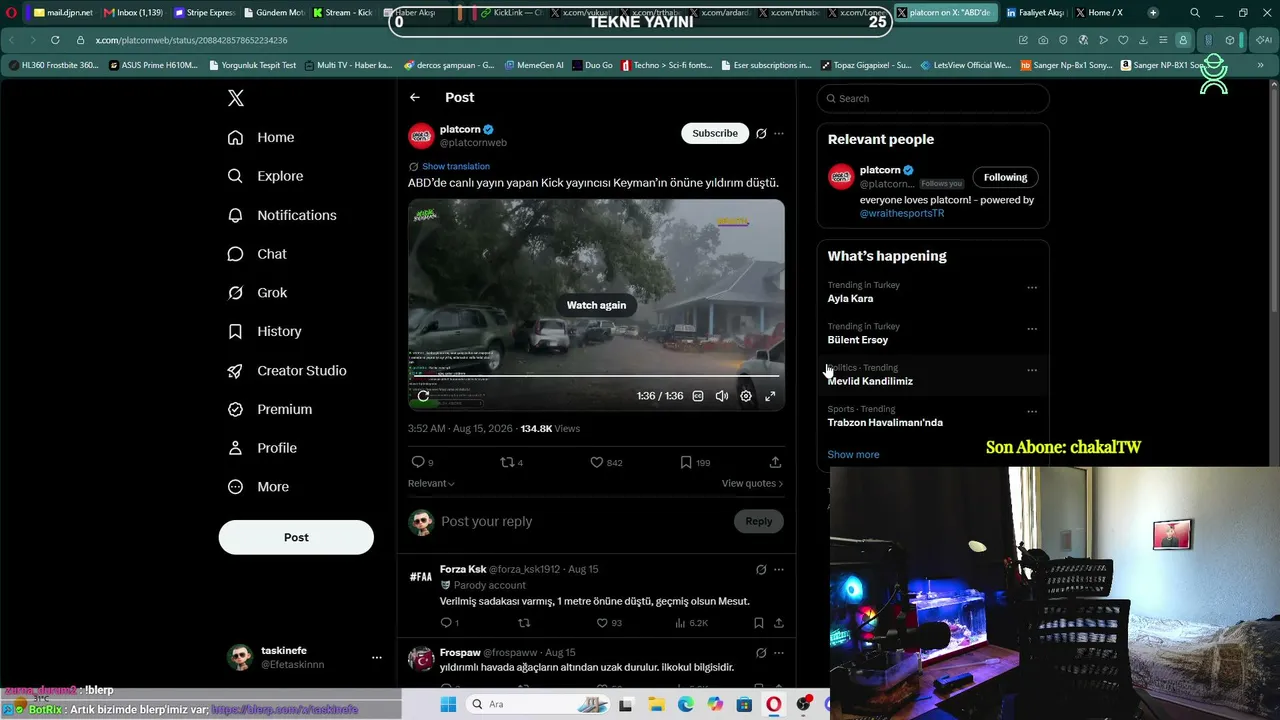Viewport: 1280px width, 720px height.
Task: Open Grok from the X sidebar
Action: coord(257,293)
